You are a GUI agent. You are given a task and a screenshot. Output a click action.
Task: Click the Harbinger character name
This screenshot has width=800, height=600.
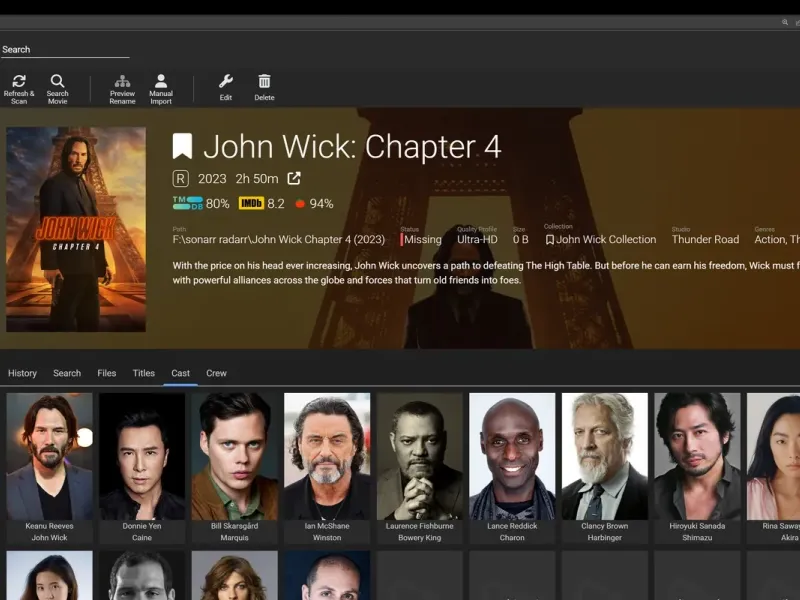pos(605,538)
